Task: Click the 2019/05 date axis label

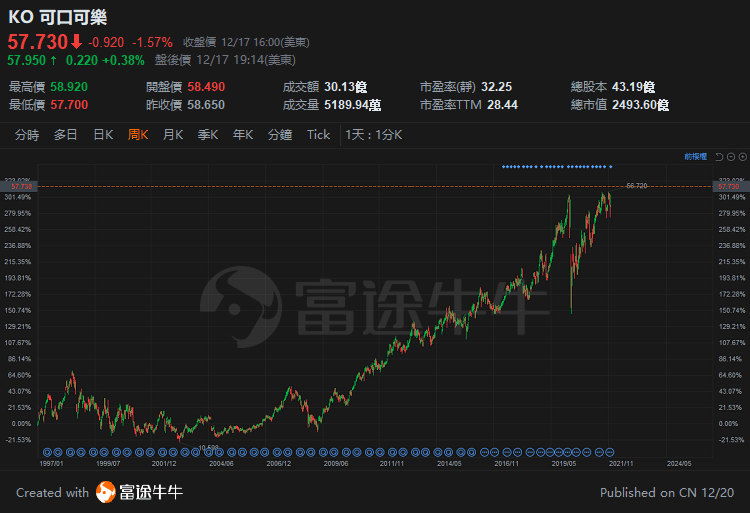Action: point(564,463)
